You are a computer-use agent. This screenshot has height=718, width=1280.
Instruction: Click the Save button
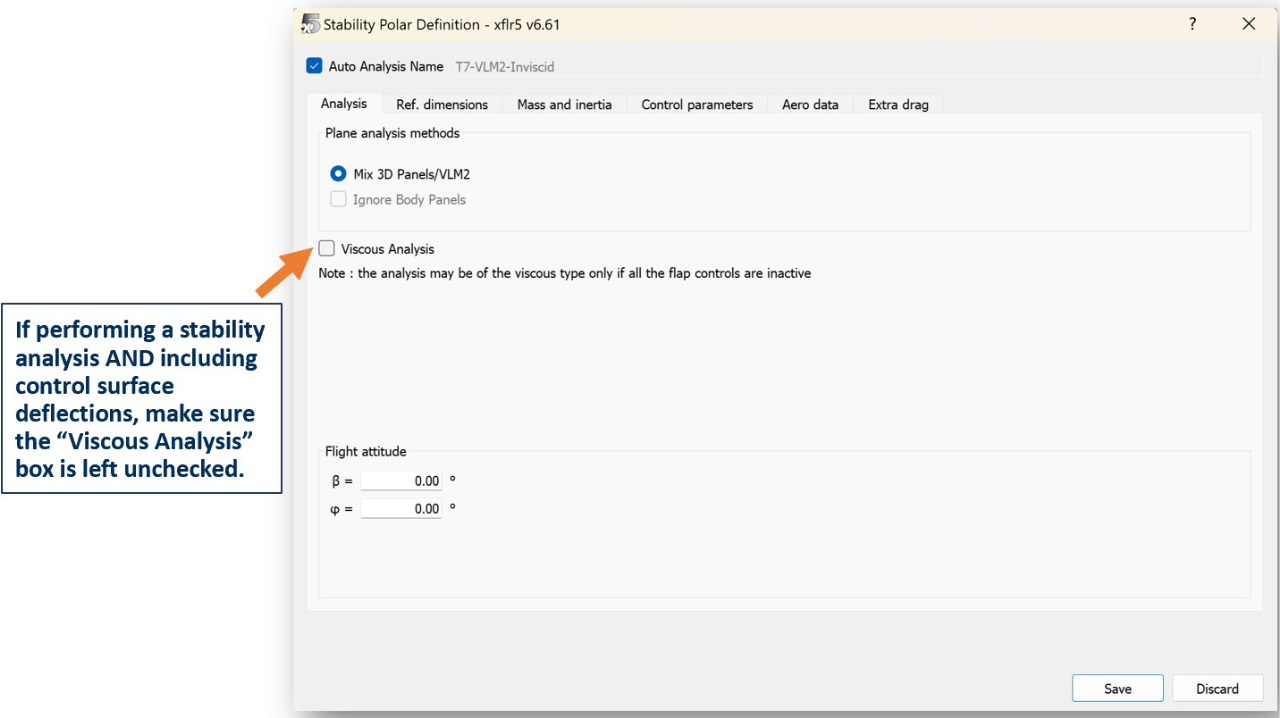click(x=1117, y=688)
